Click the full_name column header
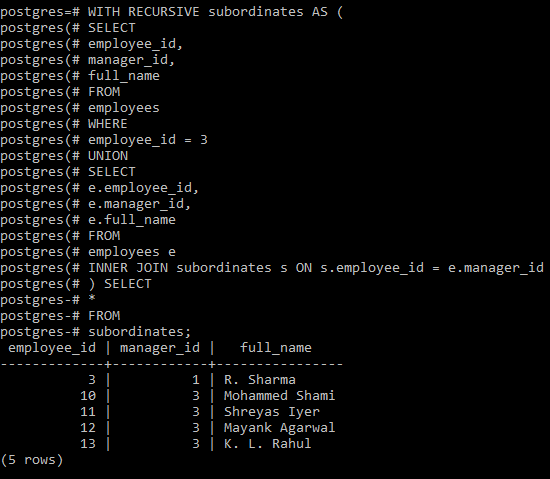Viewport: 550px width, 479px height. (x=276, y=348)
